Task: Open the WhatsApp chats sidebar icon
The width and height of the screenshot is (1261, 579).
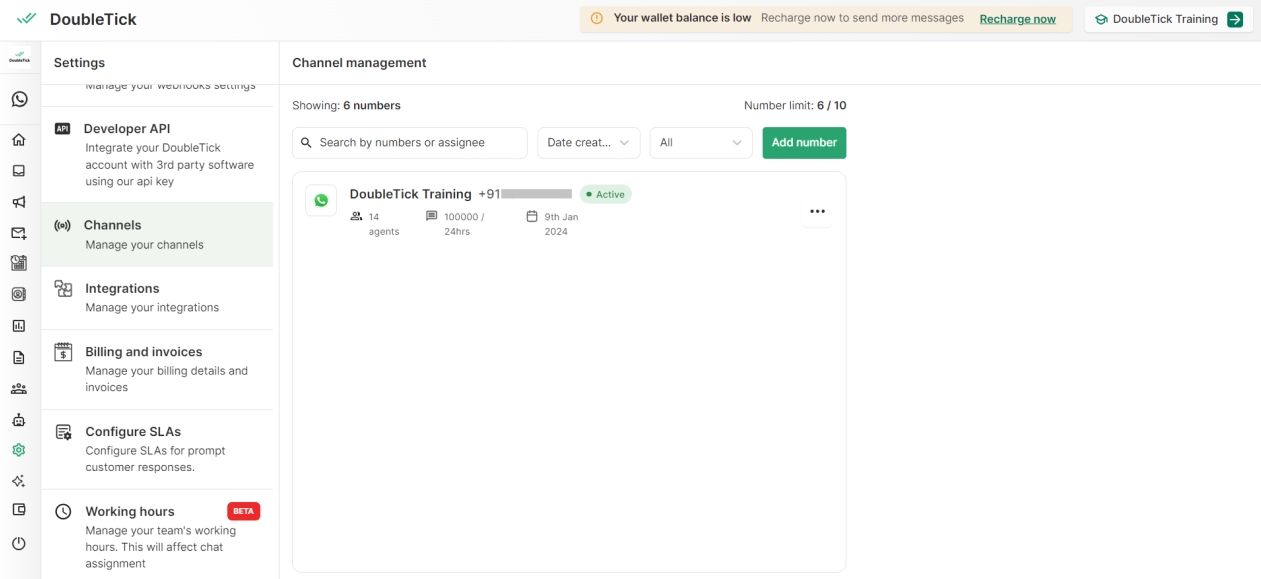Action: [19, 99]
